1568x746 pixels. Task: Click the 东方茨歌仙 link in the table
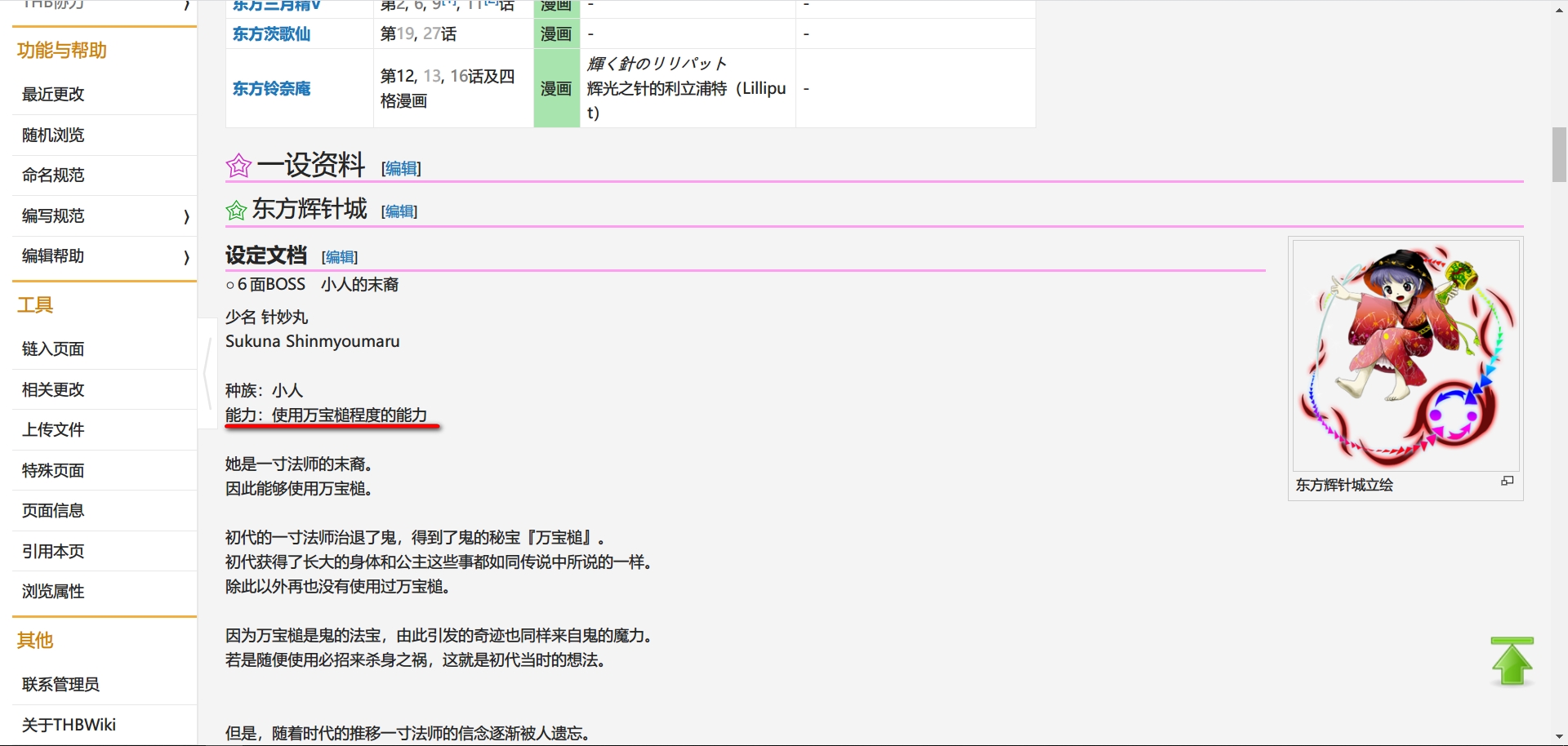click(x=271, y=34)
